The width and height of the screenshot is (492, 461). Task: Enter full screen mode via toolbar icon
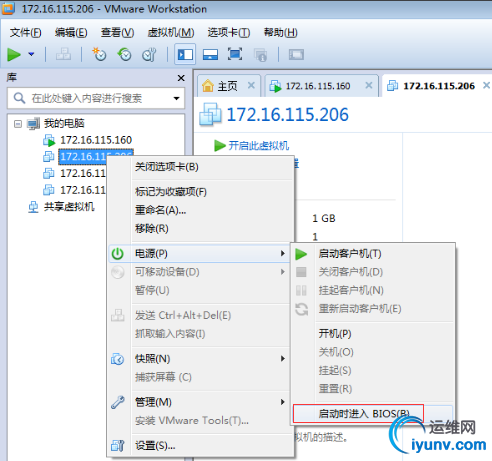[x=235, y=54]
